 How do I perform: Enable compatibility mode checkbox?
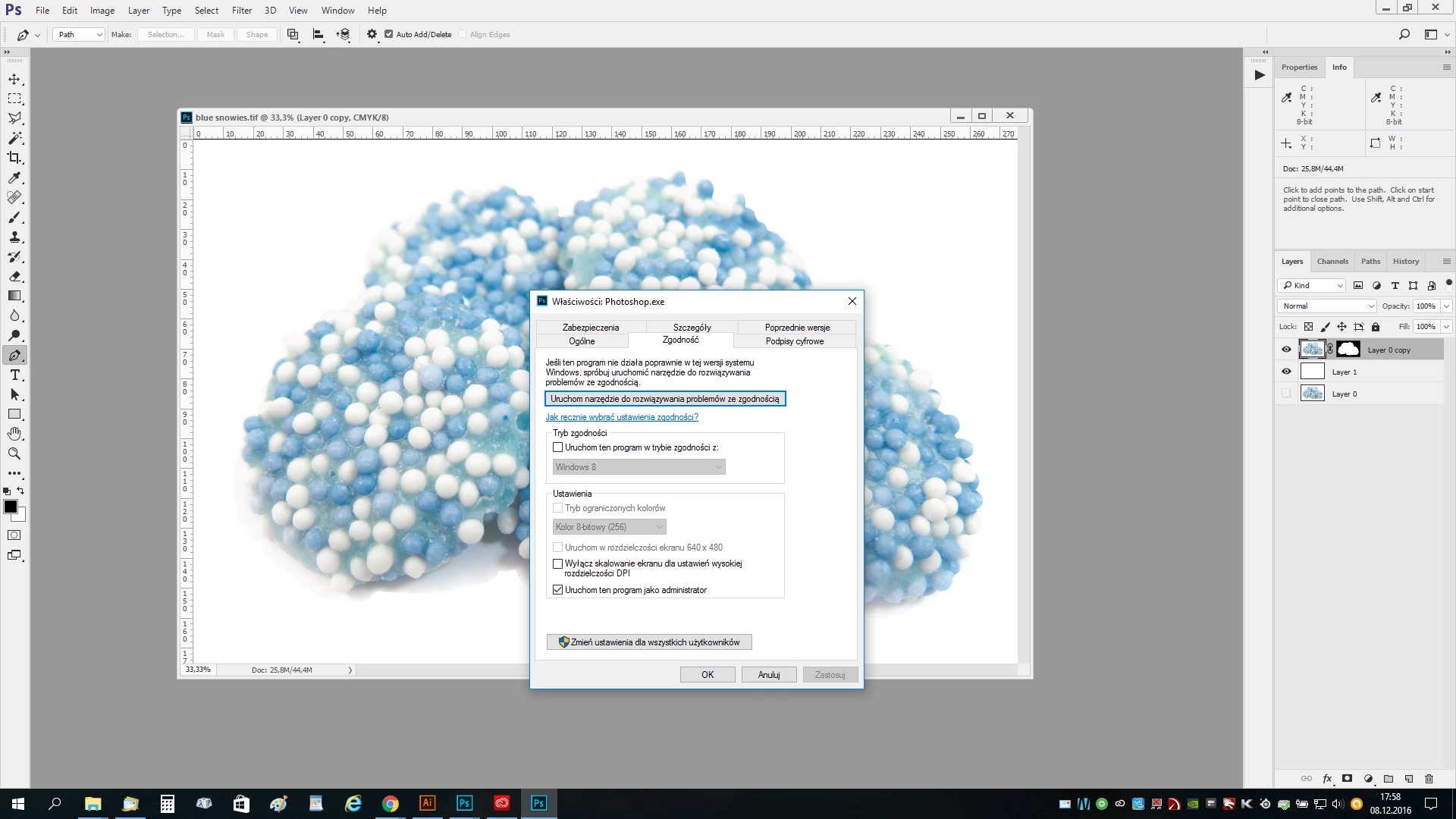558,447
